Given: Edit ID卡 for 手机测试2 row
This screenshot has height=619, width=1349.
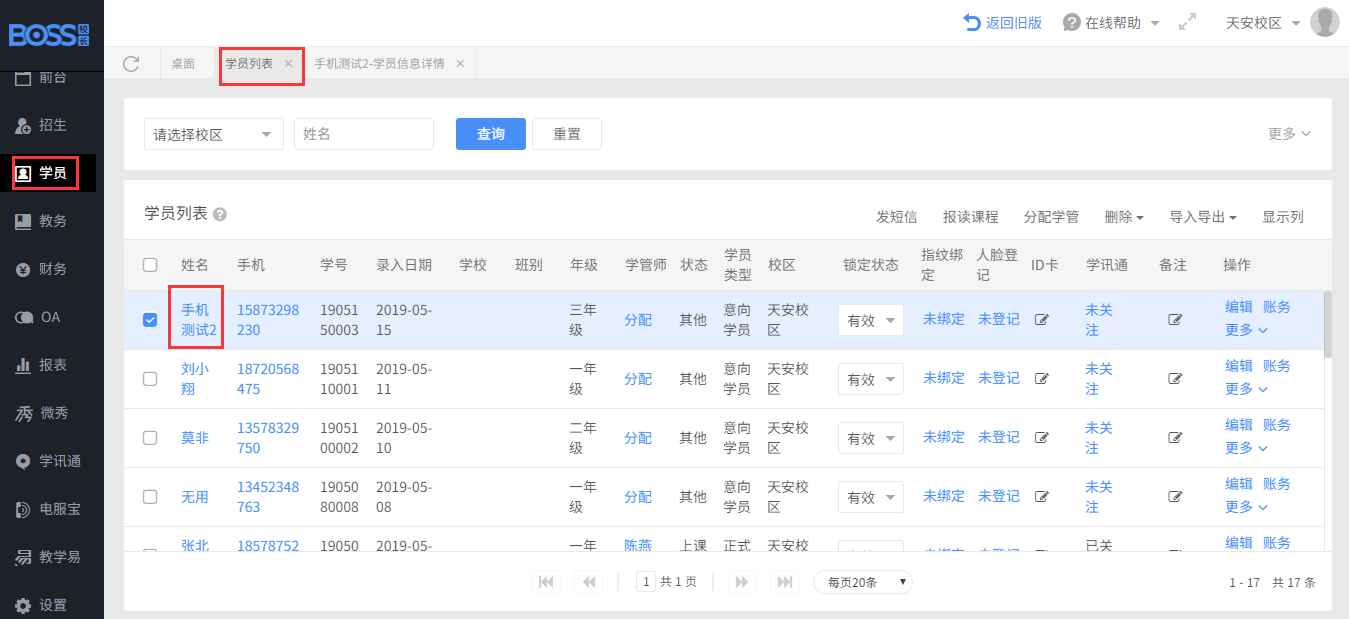Looking at the screenshot, I should tap(1042, 320).
